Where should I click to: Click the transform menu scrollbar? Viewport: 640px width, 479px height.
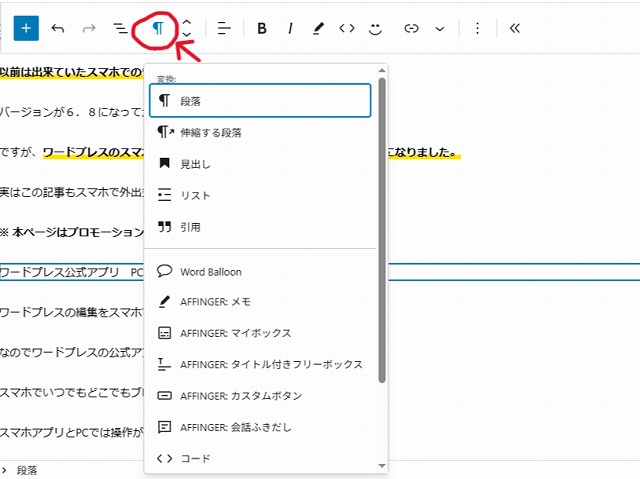tap(381, 230)
